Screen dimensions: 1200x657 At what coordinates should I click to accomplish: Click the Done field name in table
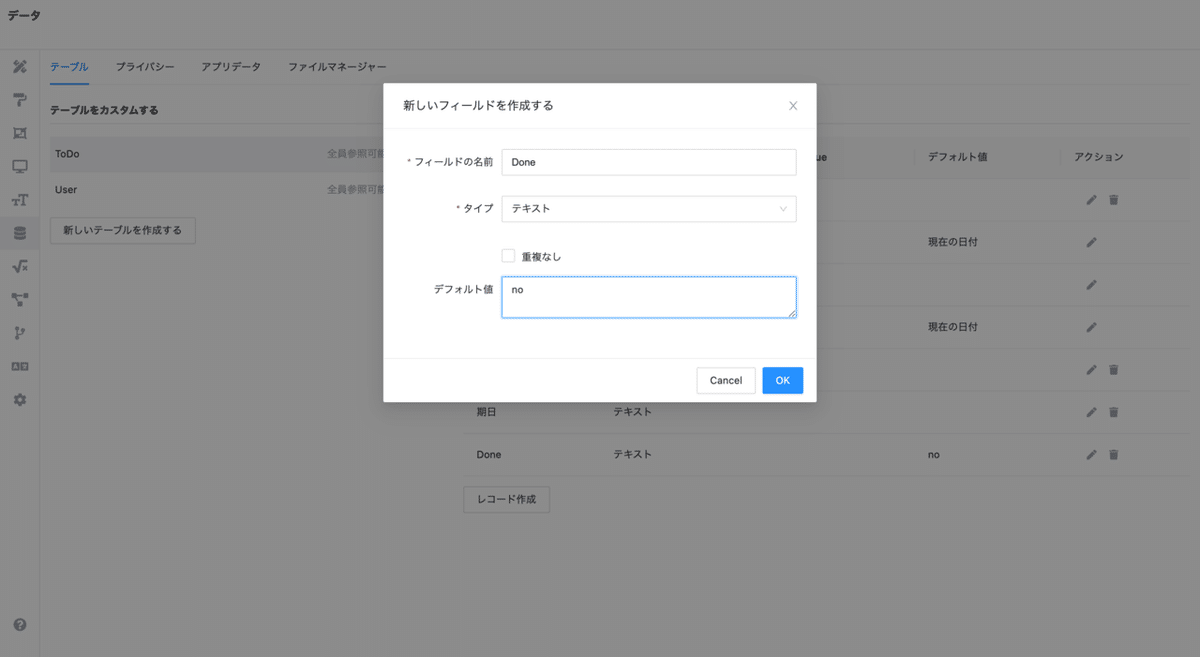pos(489,454)
